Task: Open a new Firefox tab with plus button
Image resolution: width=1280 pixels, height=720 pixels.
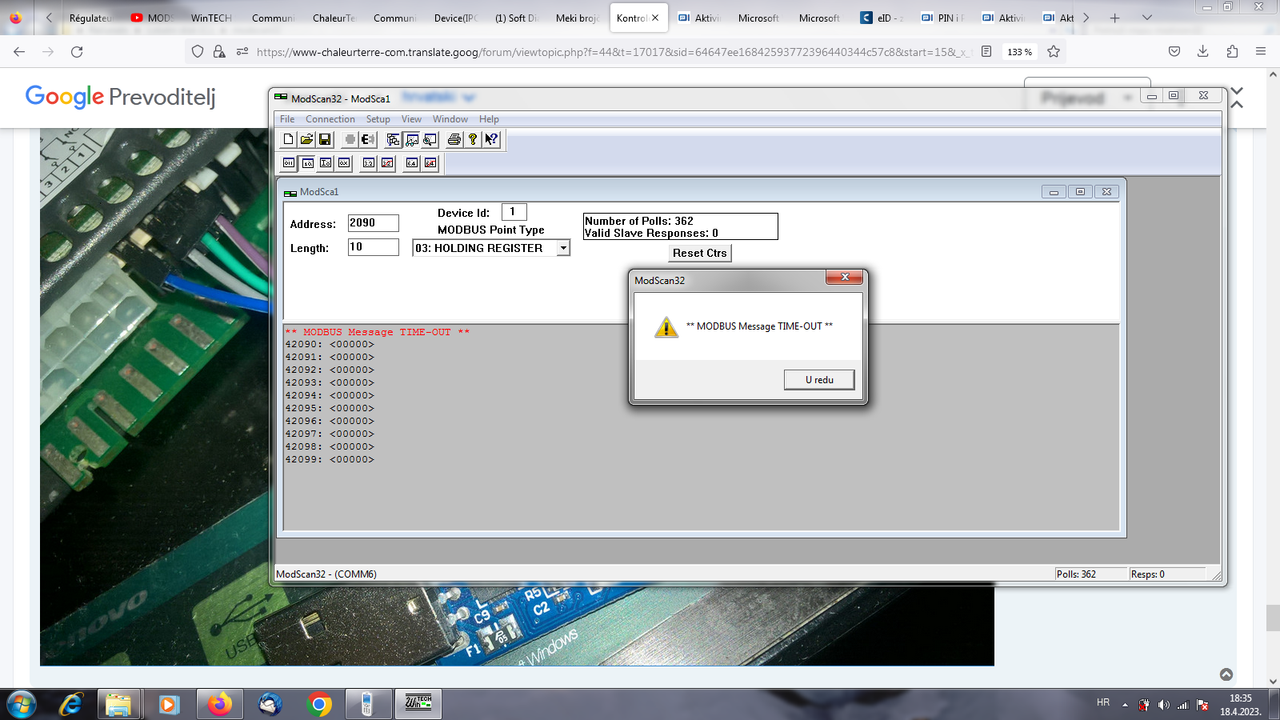Action: coord(1115,18)
